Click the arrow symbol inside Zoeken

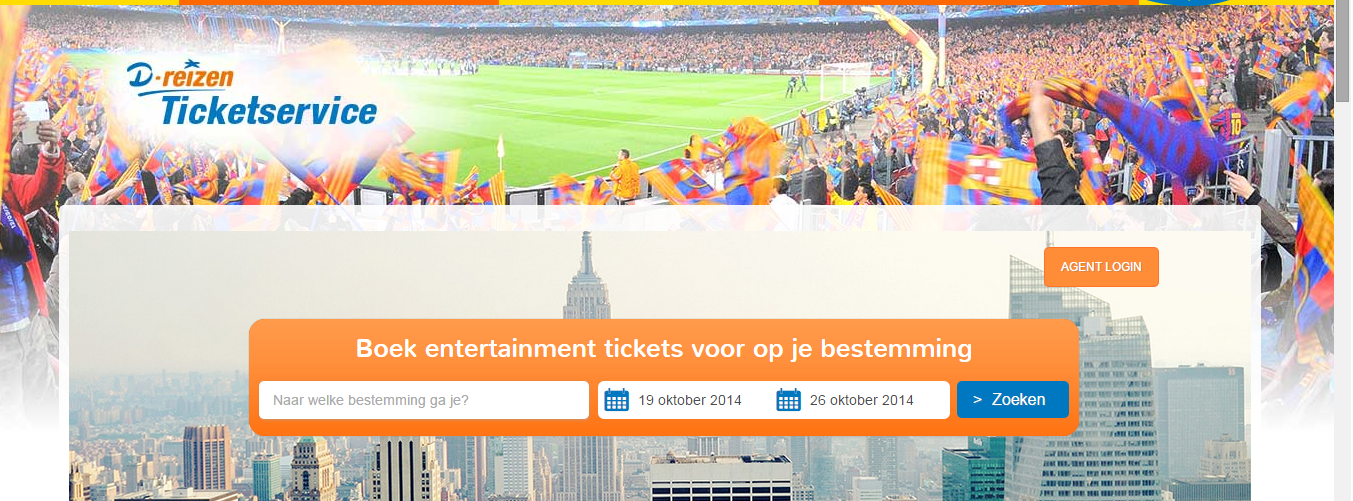click(x=977, y=400)
